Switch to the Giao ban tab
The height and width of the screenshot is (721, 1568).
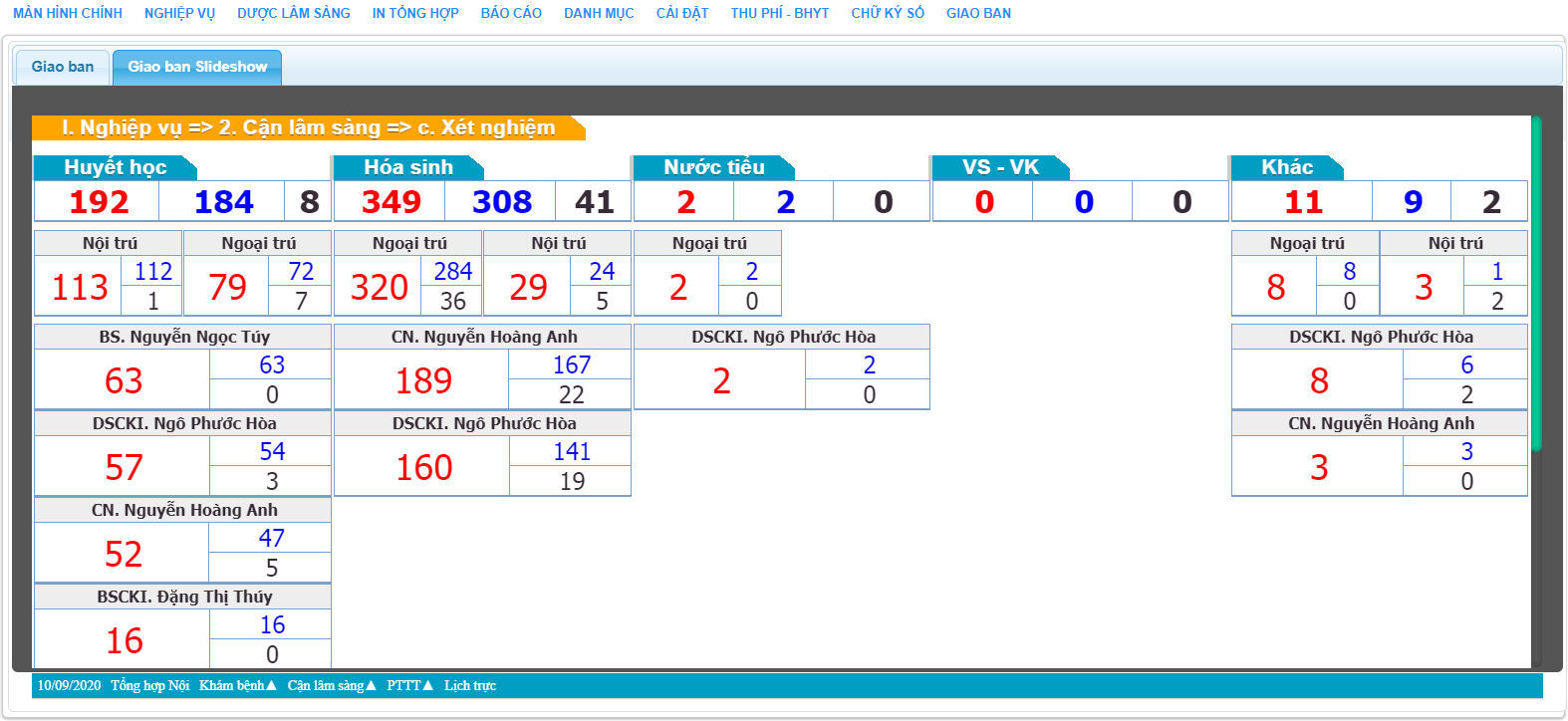[x=62, y=67]
